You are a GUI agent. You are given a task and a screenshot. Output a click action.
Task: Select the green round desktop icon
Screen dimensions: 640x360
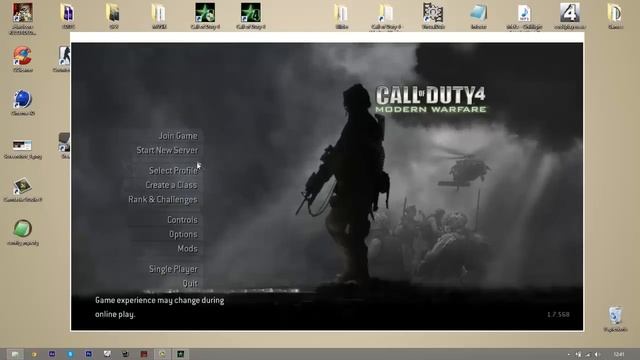point(22,233)
